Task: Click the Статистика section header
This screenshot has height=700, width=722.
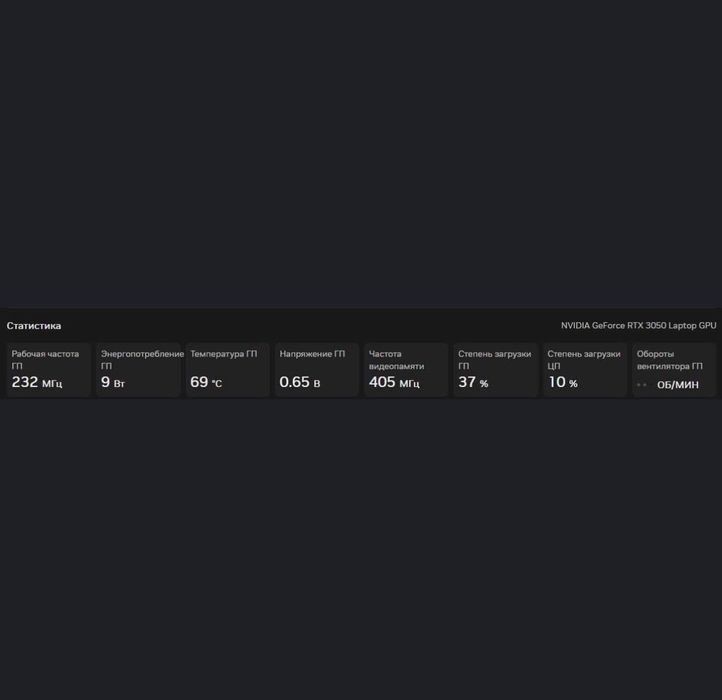Action: 34,326
